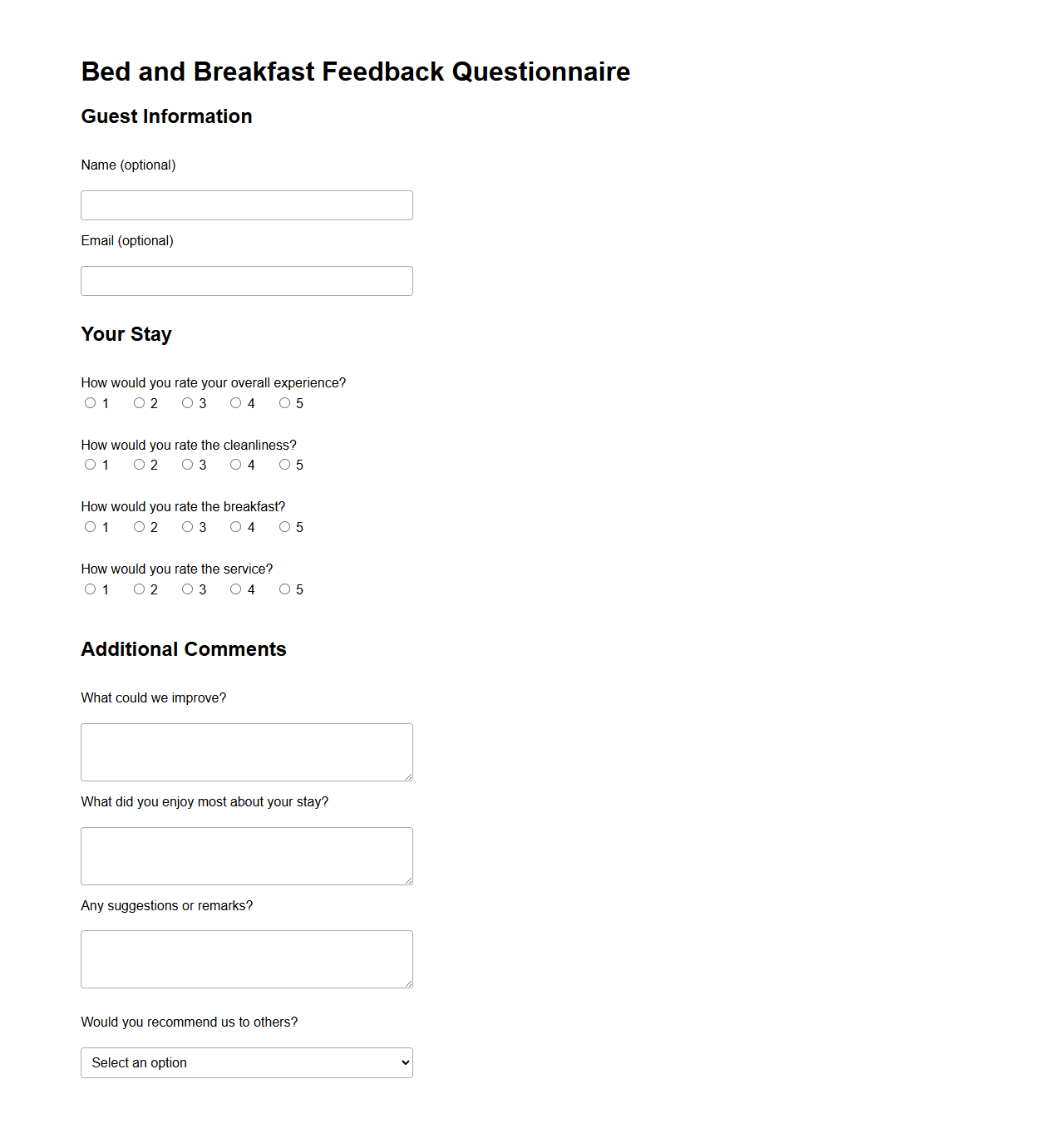Click the Email input field
Image resolution: width=1050 pixels, height=1148 pixels.
tap(246, 280)
